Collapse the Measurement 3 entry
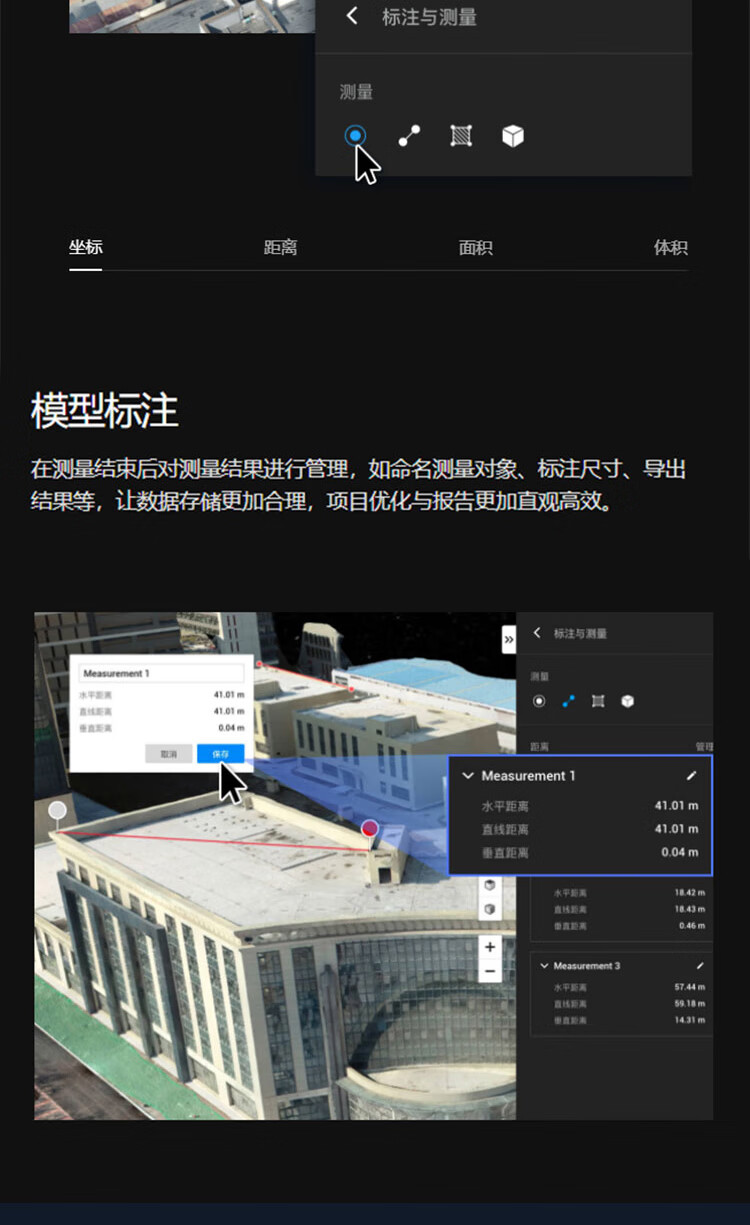The height and width of the screenshot is (1225, 750). pyautogui.click(x=544, y=966)
